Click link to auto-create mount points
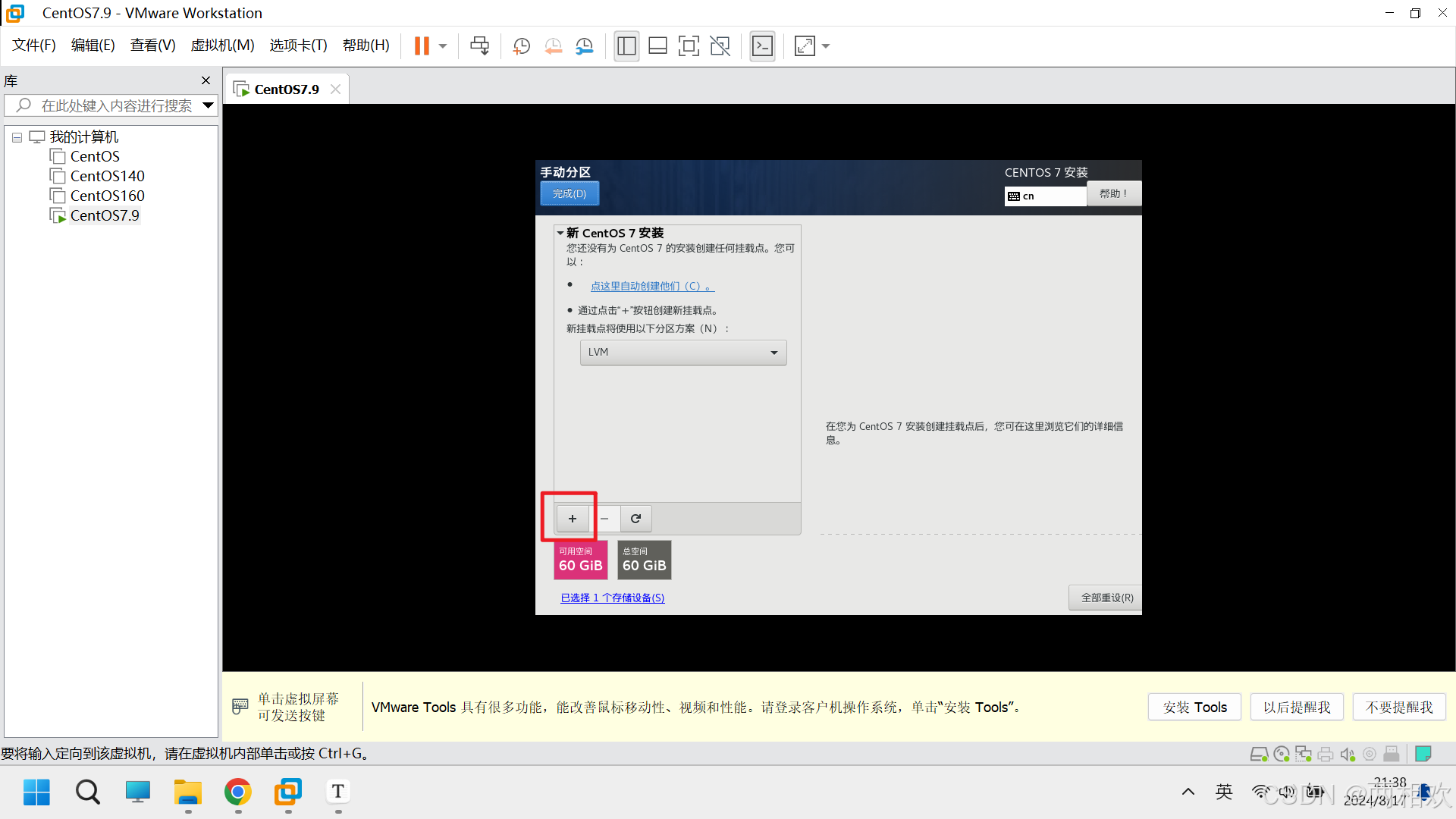 pos(651,286)
